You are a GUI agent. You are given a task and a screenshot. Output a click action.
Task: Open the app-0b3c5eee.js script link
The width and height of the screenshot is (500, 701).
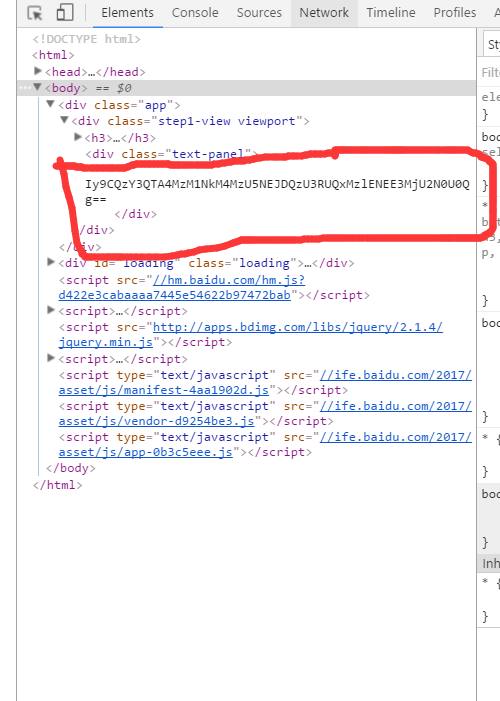[x=265, y=444]
